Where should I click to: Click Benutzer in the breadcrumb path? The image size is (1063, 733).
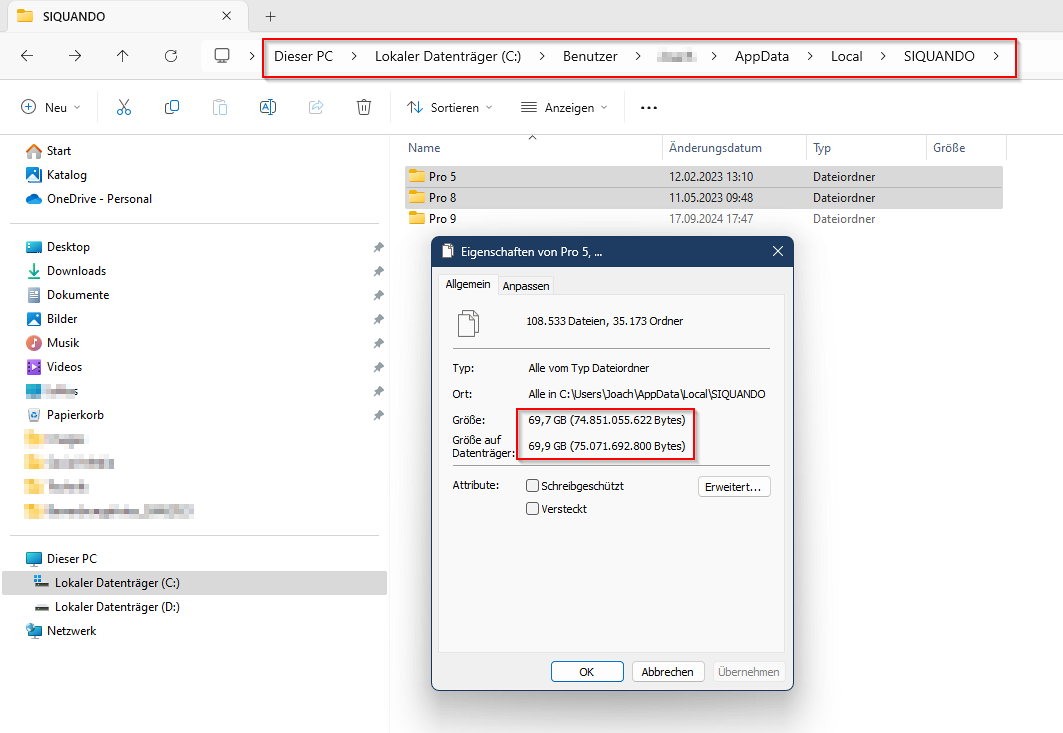[x=590, y=56]
